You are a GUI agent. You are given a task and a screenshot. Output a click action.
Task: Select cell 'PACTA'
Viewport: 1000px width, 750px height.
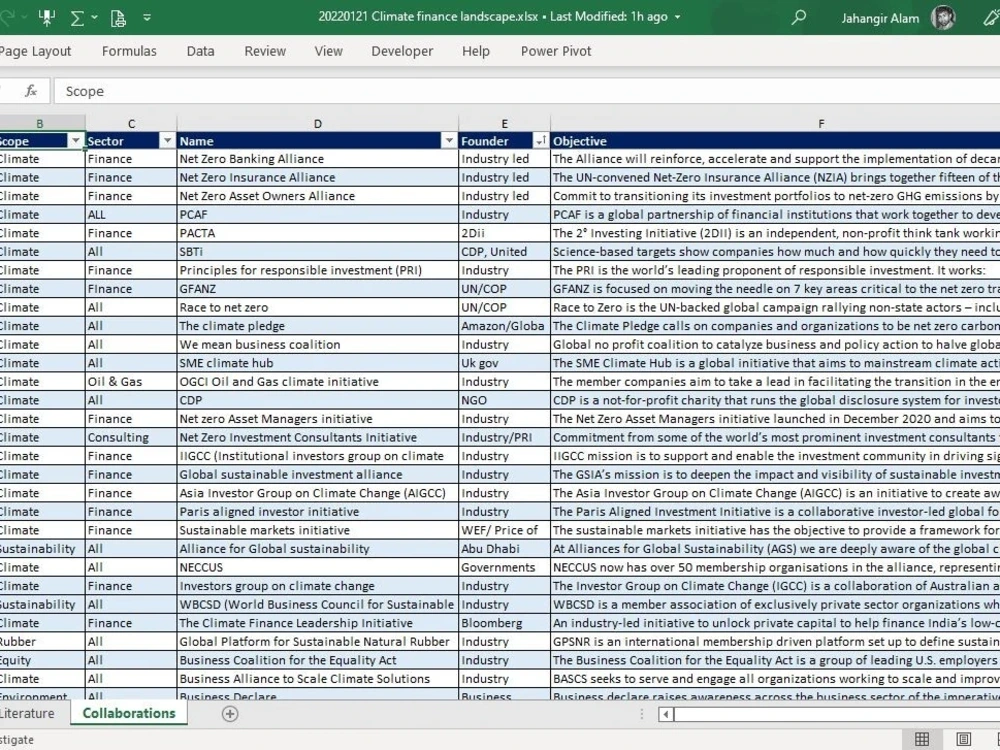pos(318,233)
